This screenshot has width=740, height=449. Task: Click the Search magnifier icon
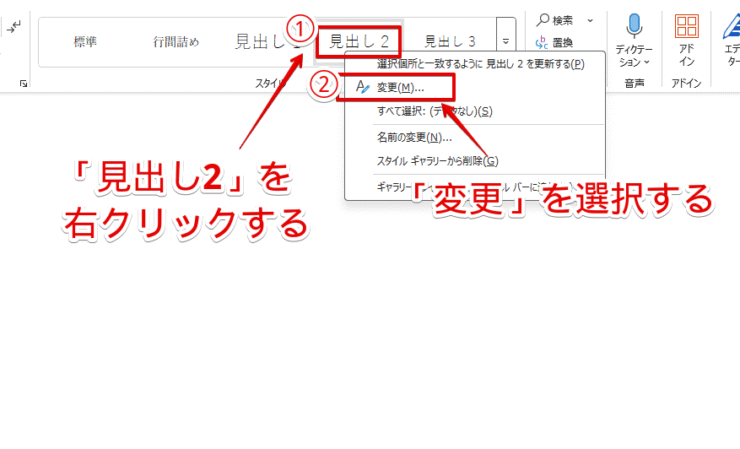(544, 20)
